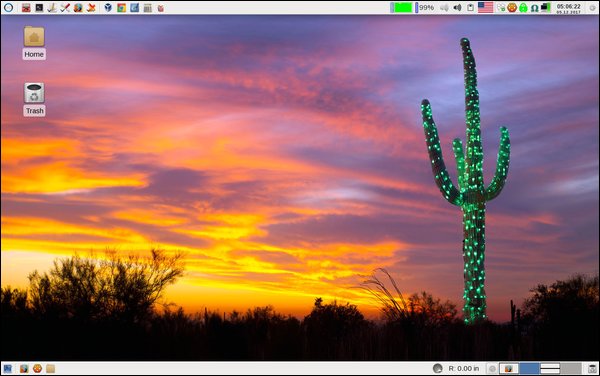Click the network monitor tray icon
The height and width of the screenshot is (376, 600).
[546, 7]
